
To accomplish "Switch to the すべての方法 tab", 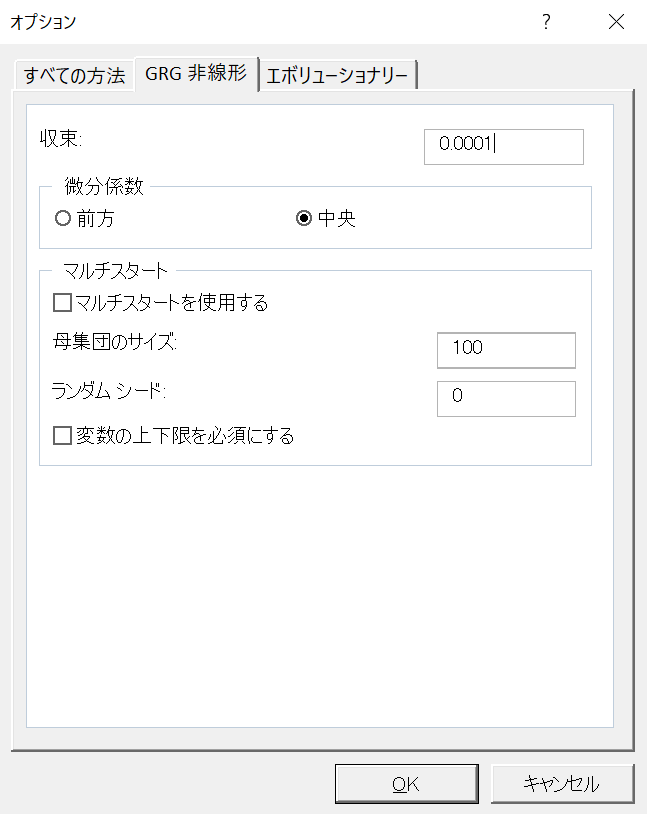I will pyautogui.click(x=74, y=76).
